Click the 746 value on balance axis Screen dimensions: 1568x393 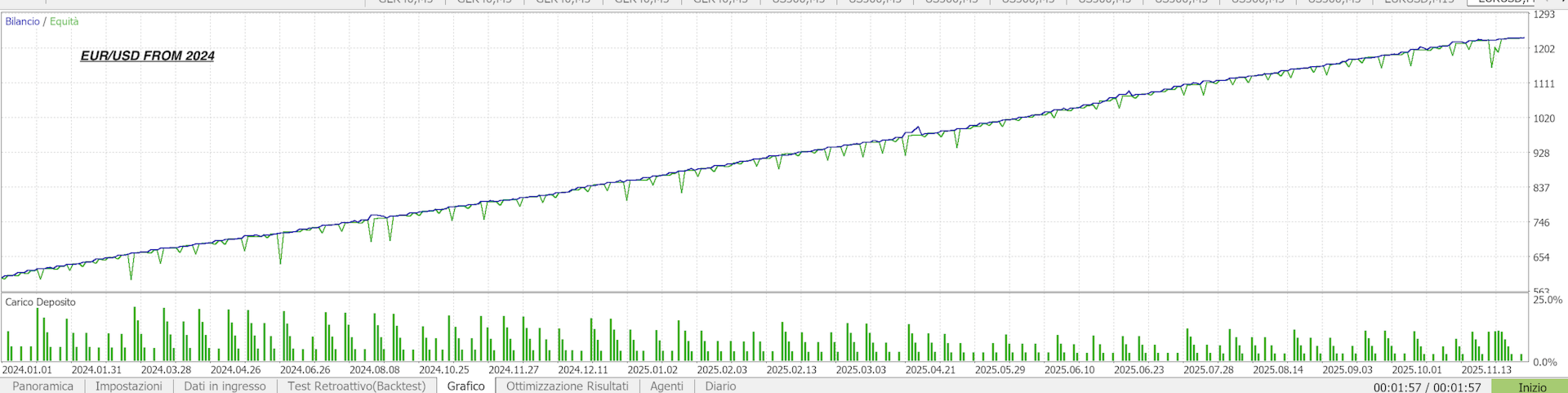(1541, 222)
